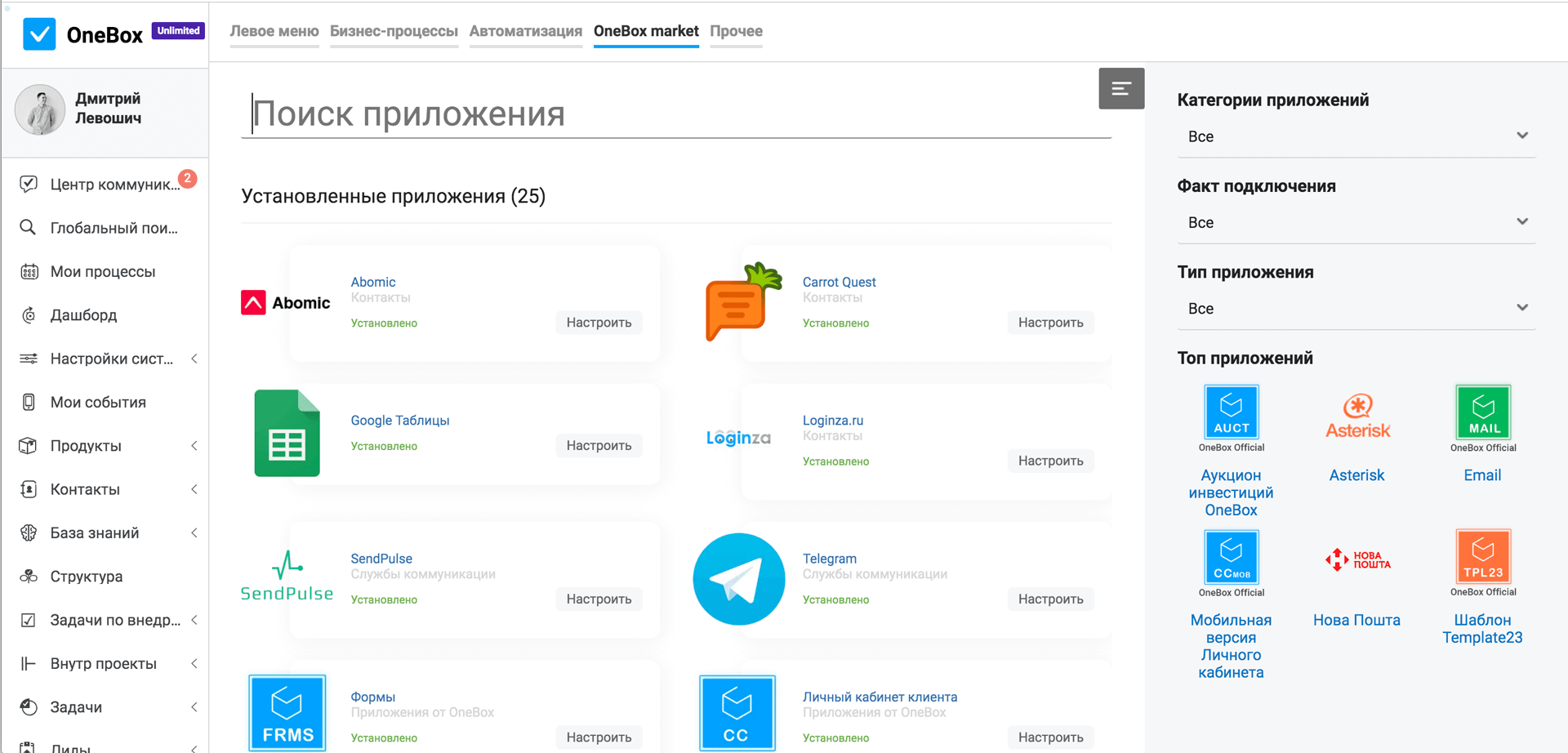Expand the База знаний sidebar chevron
Viewport: 1568px width, 753px height.
(194, 532)
